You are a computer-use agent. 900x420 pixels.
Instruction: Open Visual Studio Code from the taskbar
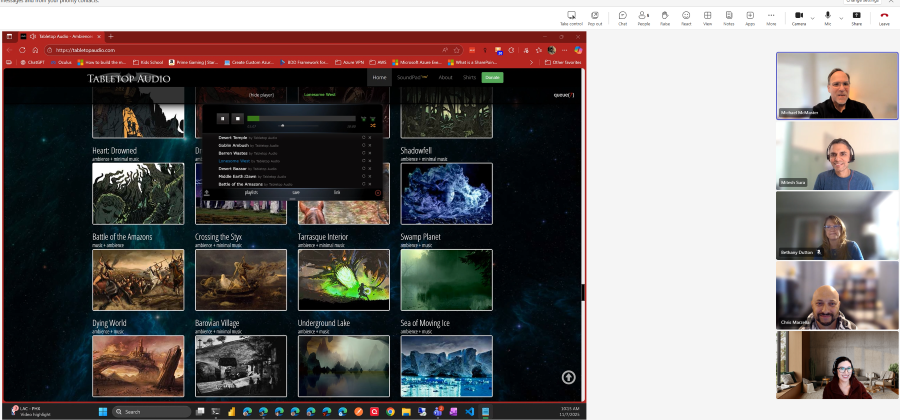pos(470,411)
